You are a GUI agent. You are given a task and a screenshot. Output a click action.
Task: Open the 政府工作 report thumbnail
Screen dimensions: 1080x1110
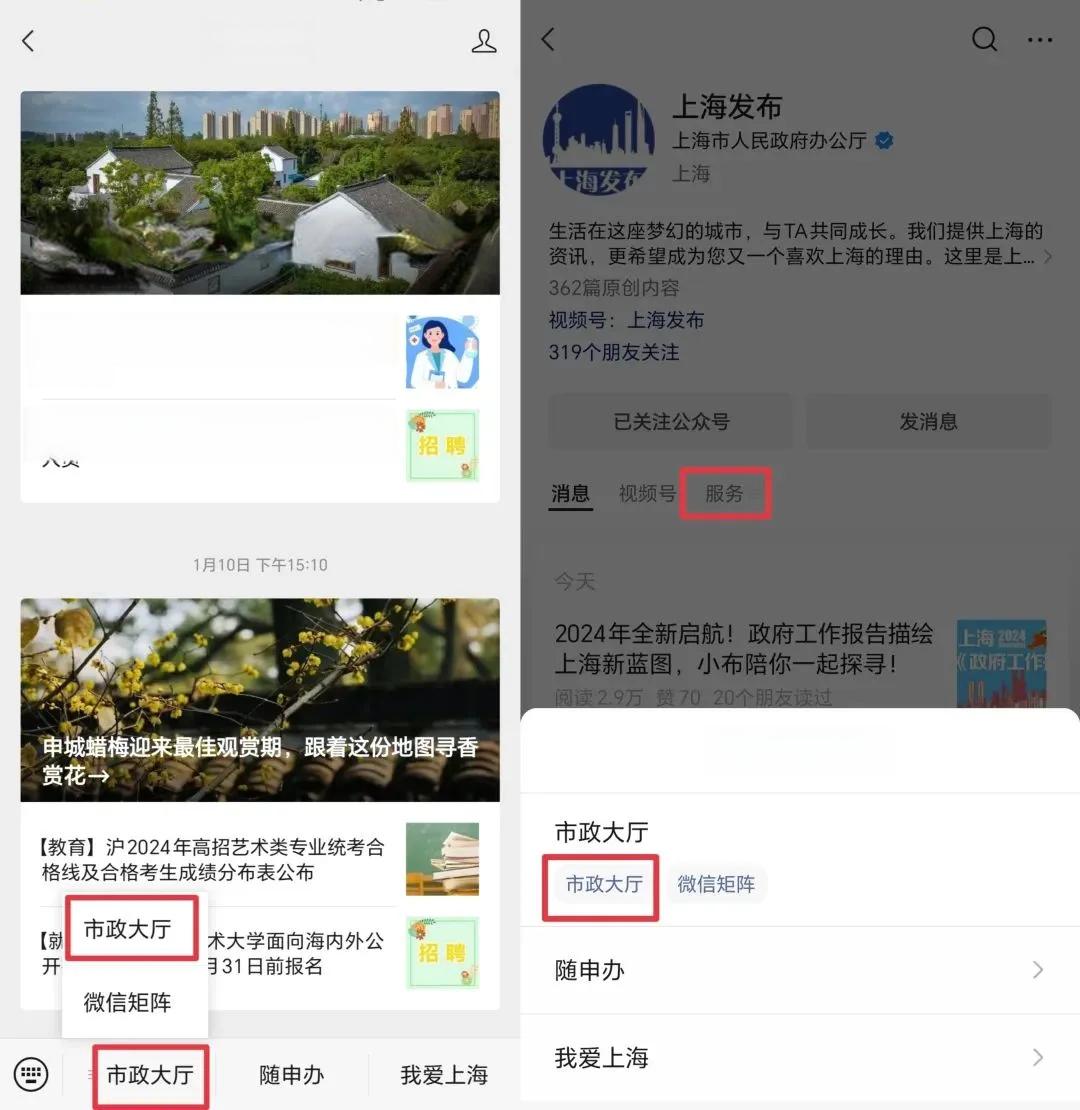point(1001,663)
